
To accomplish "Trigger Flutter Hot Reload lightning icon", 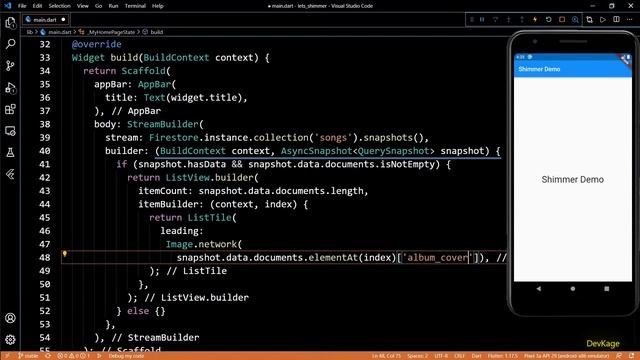I will pyautogui.click(x=535, y=20).
